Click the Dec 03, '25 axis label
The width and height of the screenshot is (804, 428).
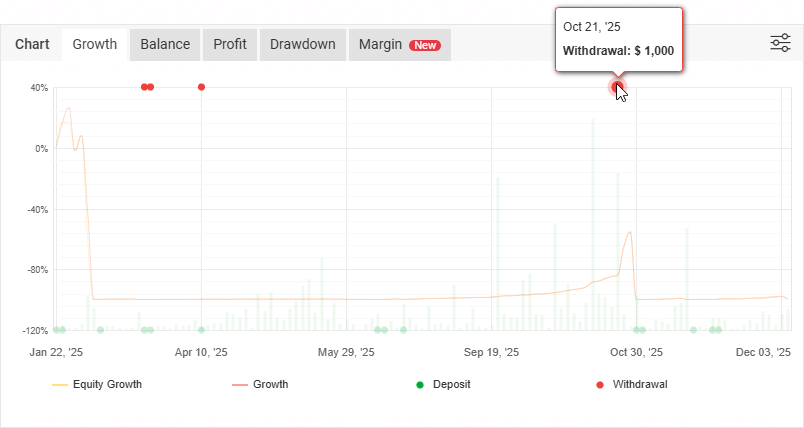pyautogui.click(x=763, y=352)
